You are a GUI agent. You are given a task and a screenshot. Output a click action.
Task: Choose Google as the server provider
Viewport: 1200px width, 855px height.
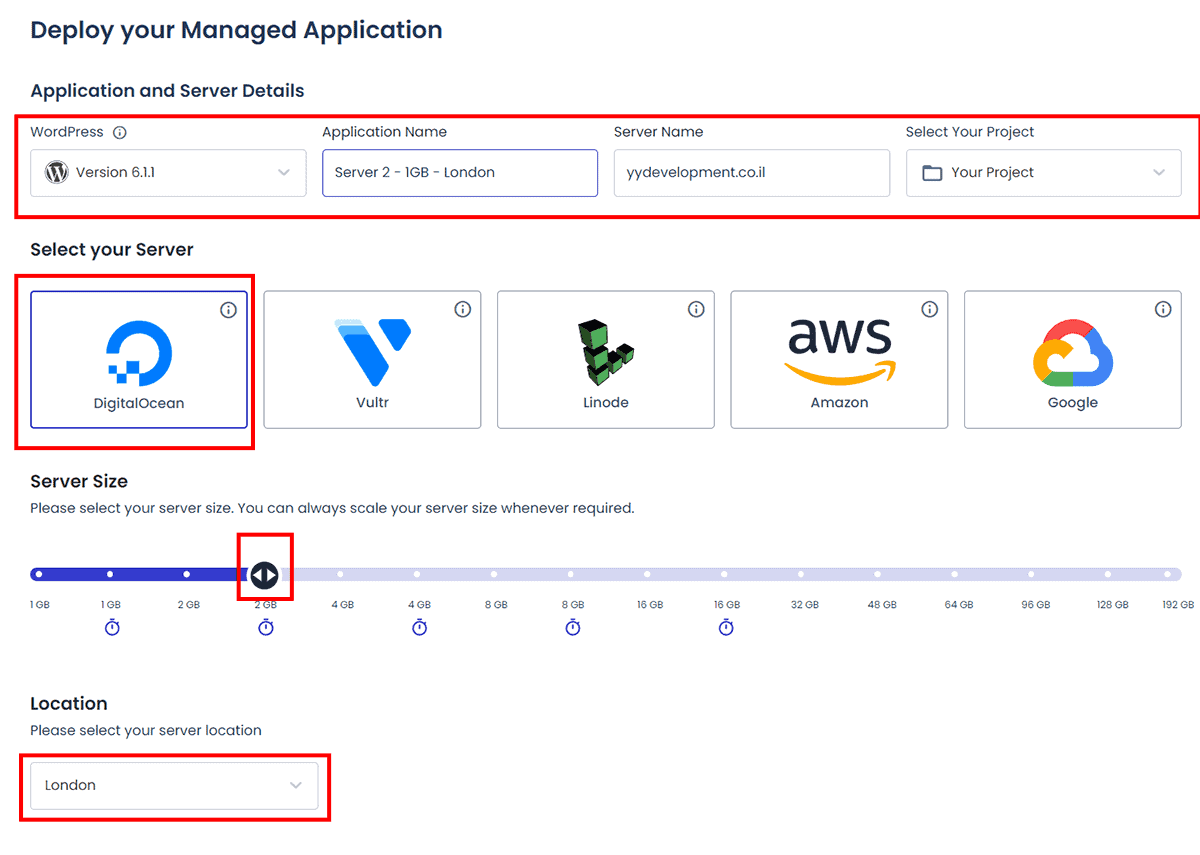point(1073,360)
